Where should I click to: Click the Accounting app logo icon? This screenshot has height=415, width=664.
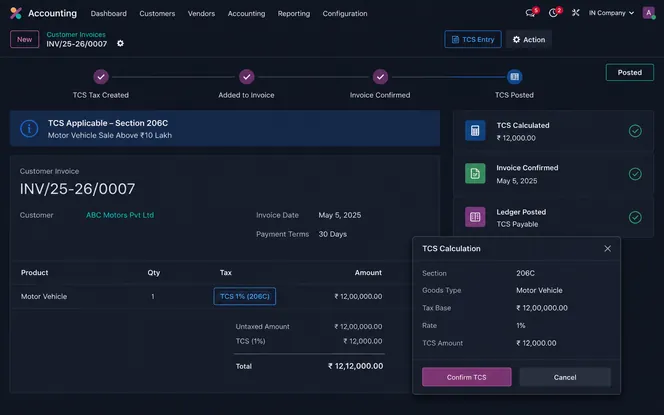point(16,13)
